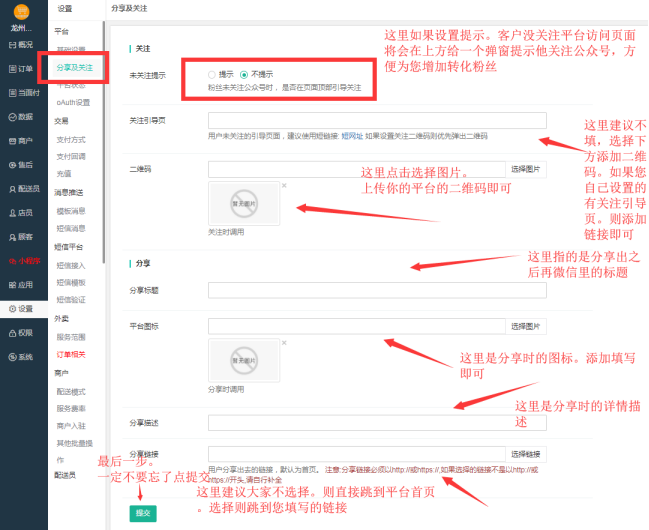Open 应用 apps icon in sidebar

click(12, 285)
